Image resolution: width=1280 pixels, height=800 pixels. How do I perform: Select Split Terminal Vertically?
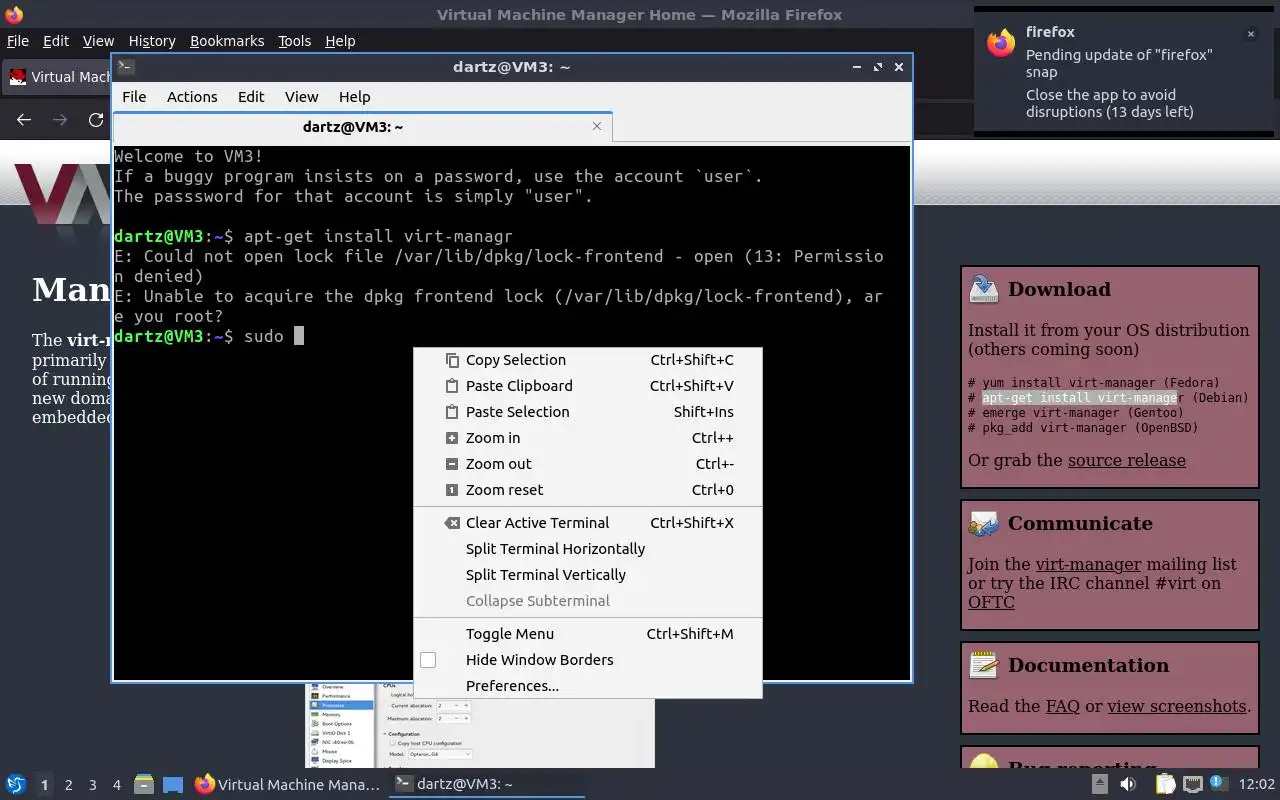(588, 575)
